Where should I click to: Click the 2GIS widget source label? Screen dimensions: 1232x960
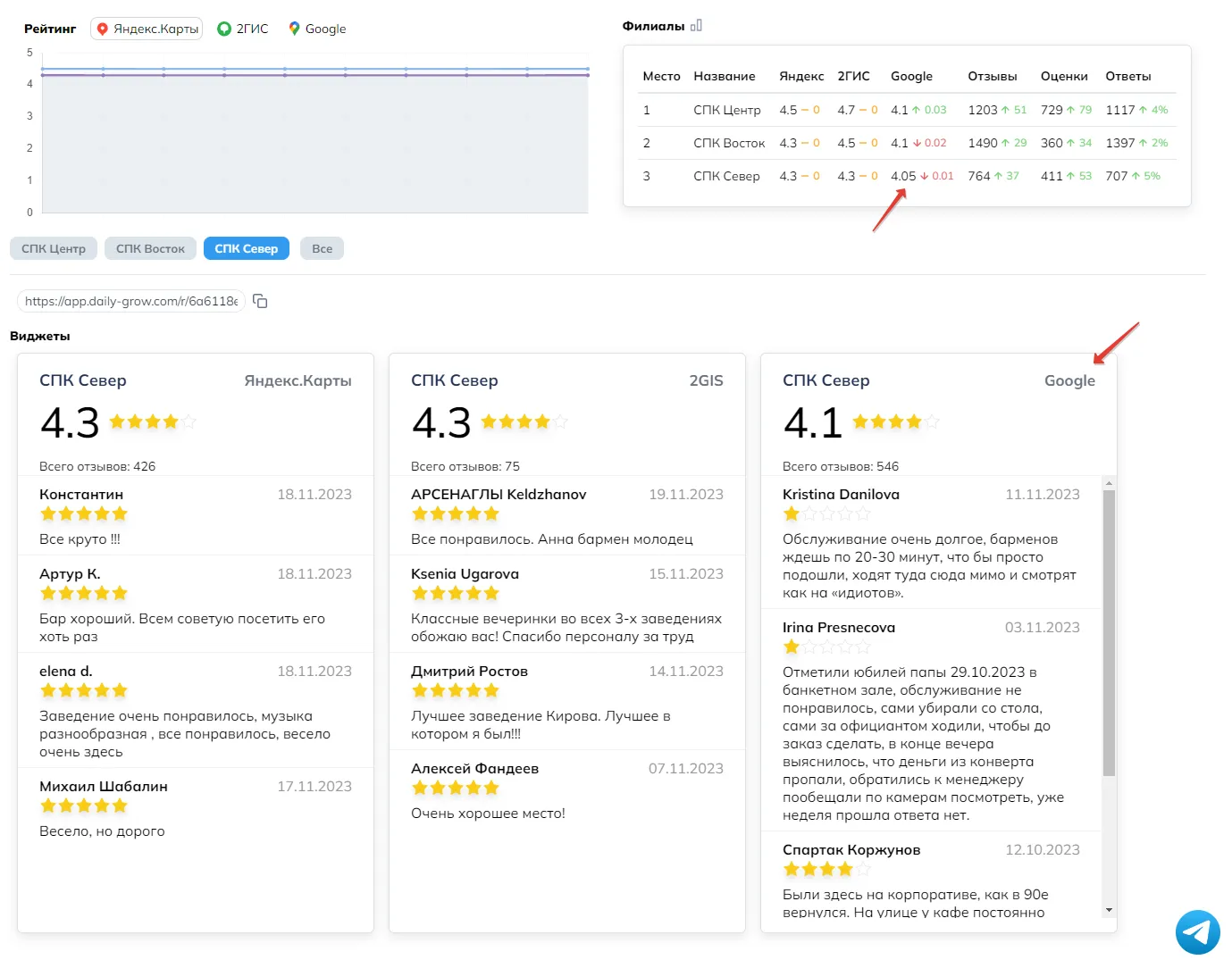[706, 380]
